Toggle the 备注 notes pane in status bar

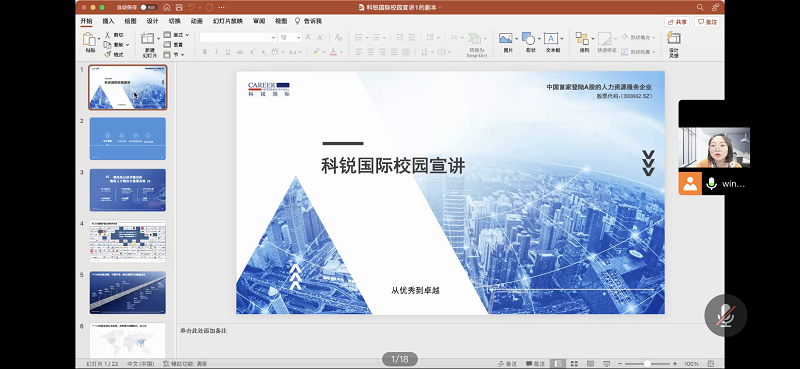(x=508, y=363)
